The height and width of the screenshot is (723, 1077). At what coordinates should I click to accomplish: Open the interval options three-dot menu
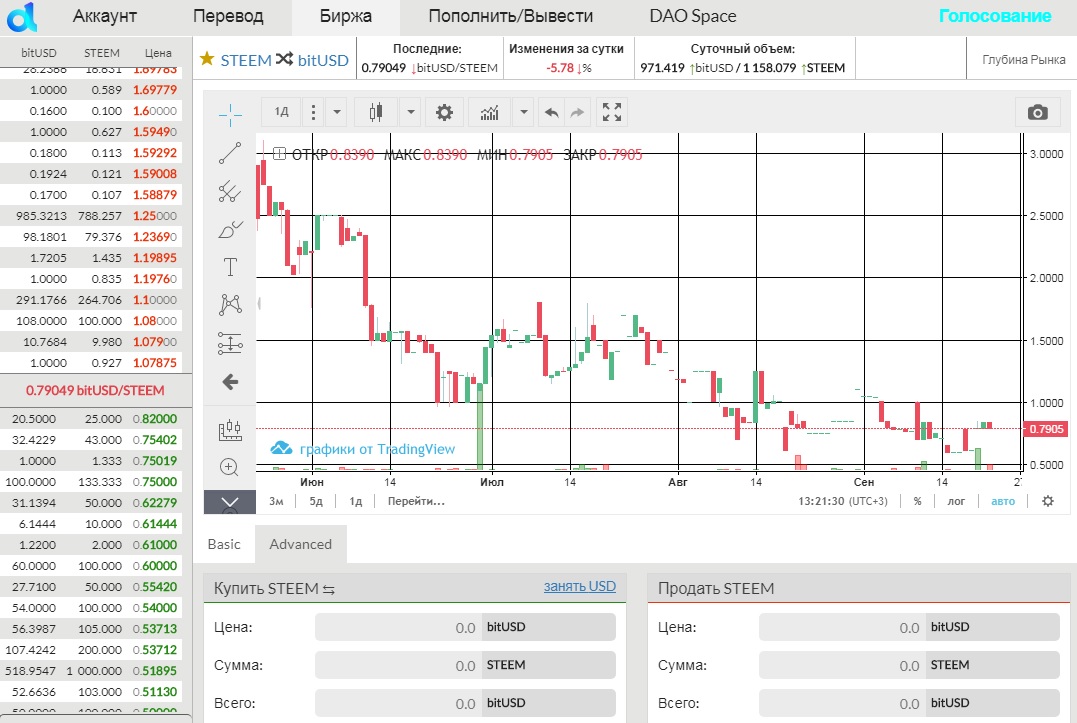point(313,112)
